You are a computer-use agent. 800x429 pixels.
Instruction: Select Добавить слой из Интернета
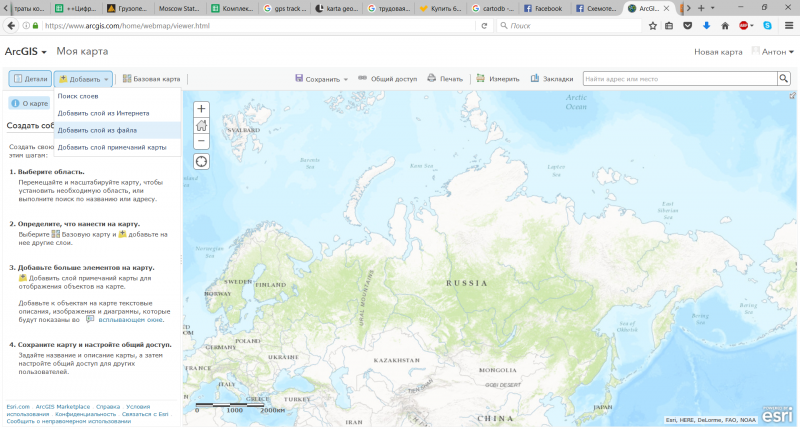point(103,113)
